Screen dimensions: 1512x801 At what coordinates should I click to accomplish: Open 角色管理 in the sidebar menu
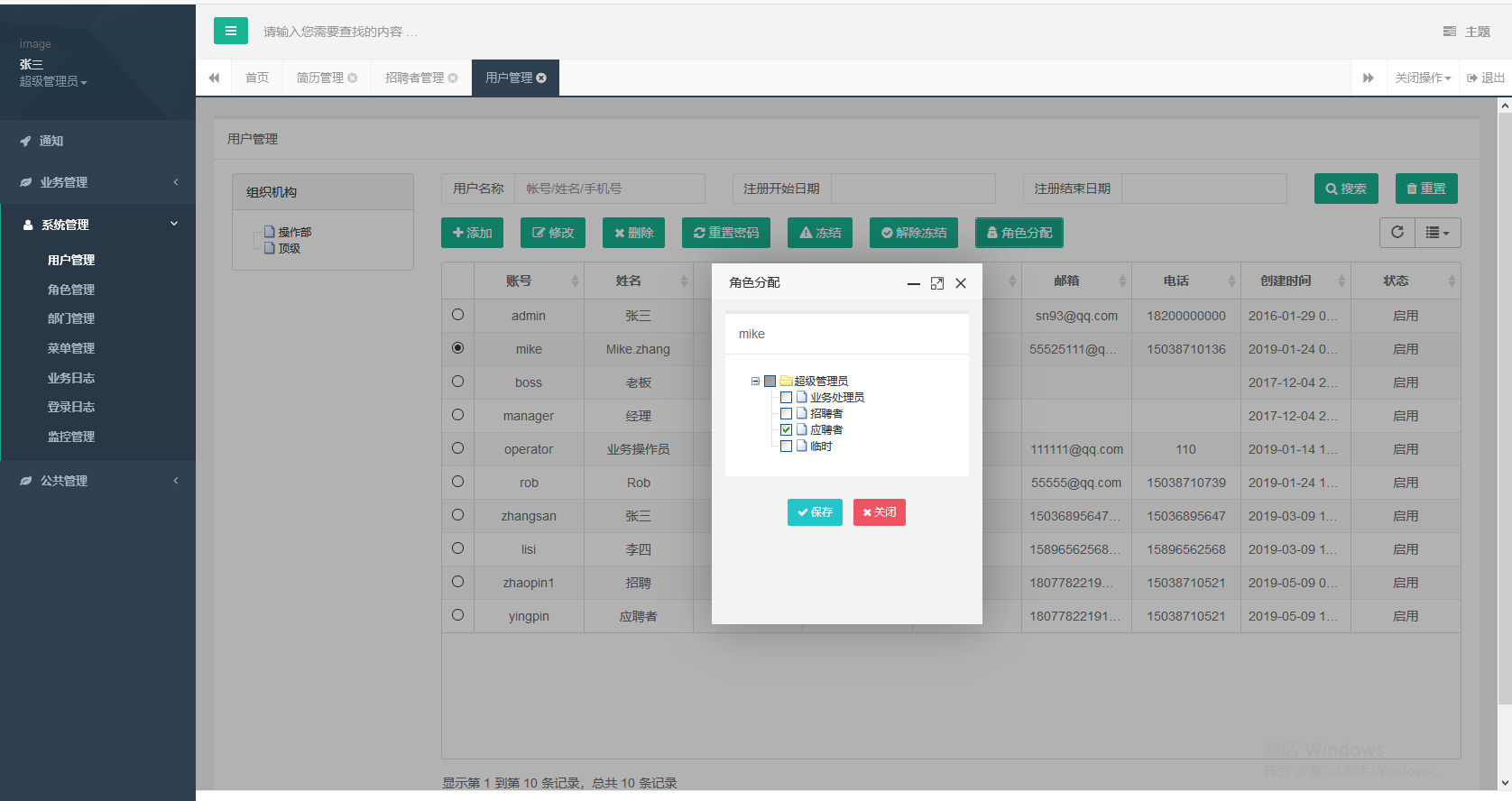pyautogui.click(x=71, y=290)
